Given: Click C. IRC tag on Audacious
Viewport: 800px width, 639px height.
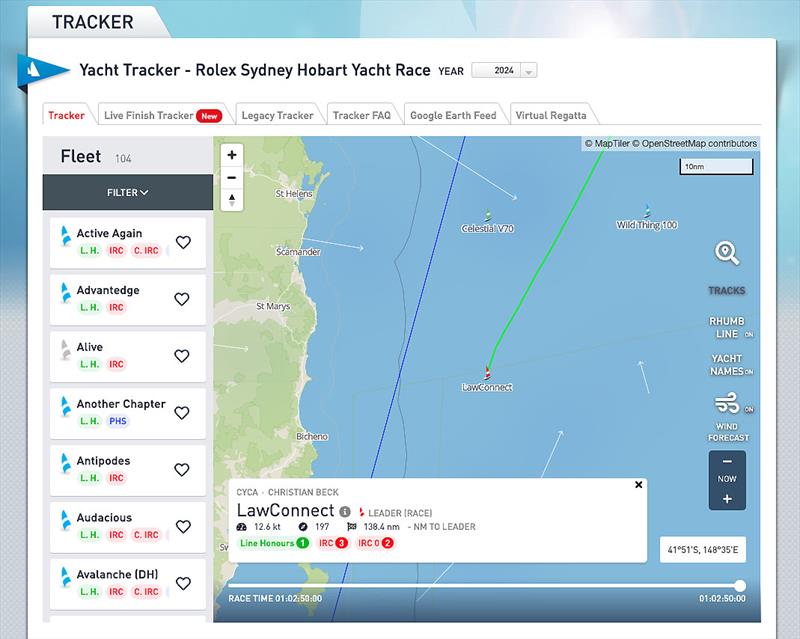Looking at the screenshot, I should coord(146,535).
